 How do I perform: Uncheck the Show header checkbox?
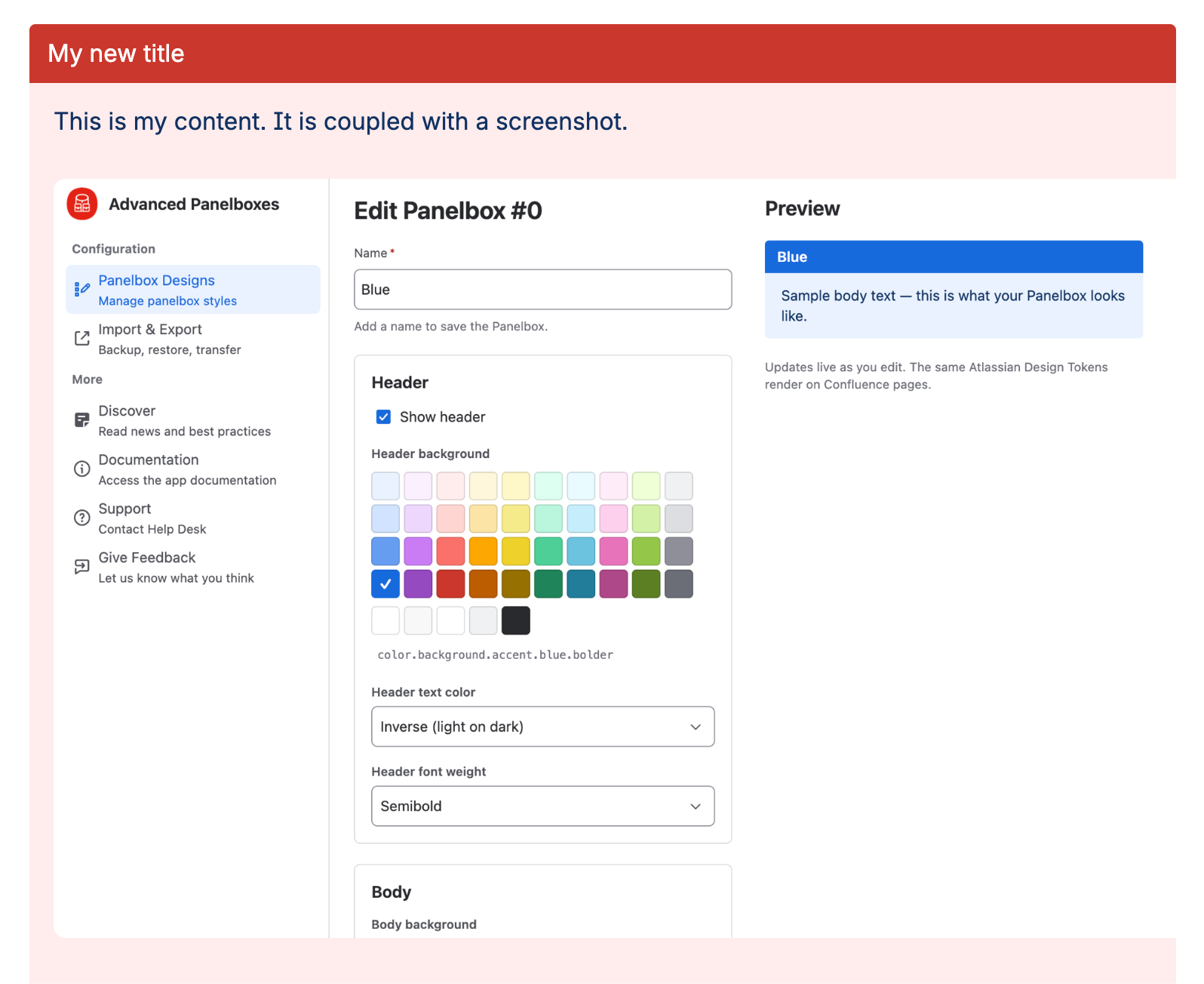(x=383, y=417)
